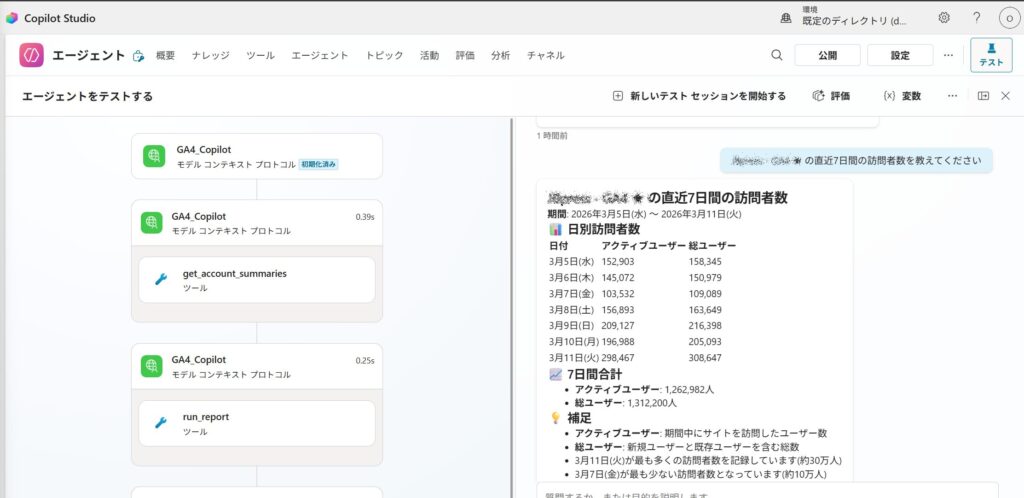Click the help question mark icon
This screenshot has width=1024, height=498.
click(x=976, y=18)
